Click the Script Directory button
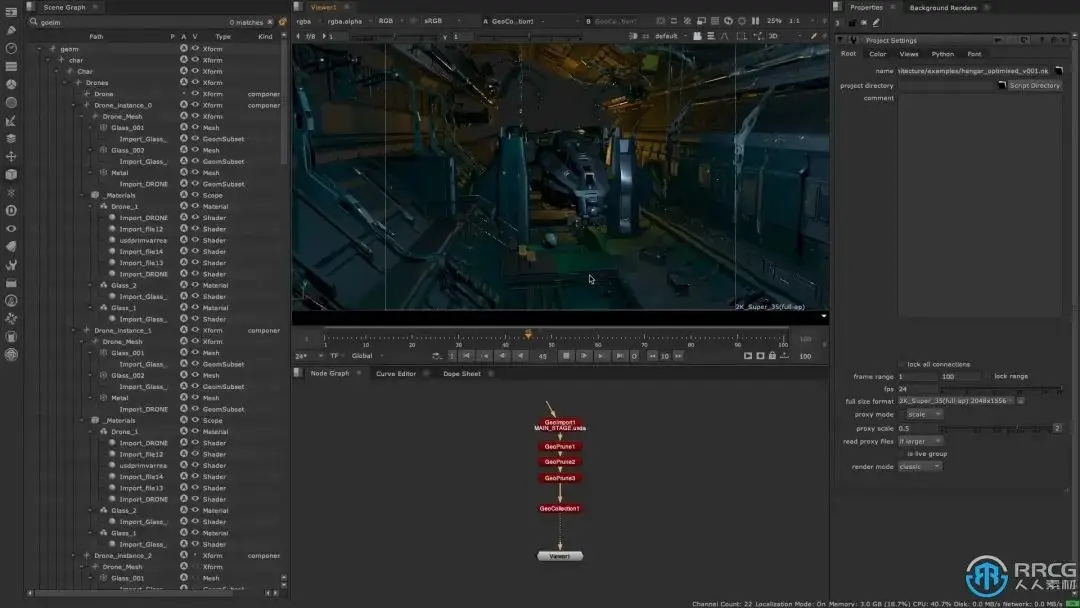1080x608 pixels. [1034, 85]
